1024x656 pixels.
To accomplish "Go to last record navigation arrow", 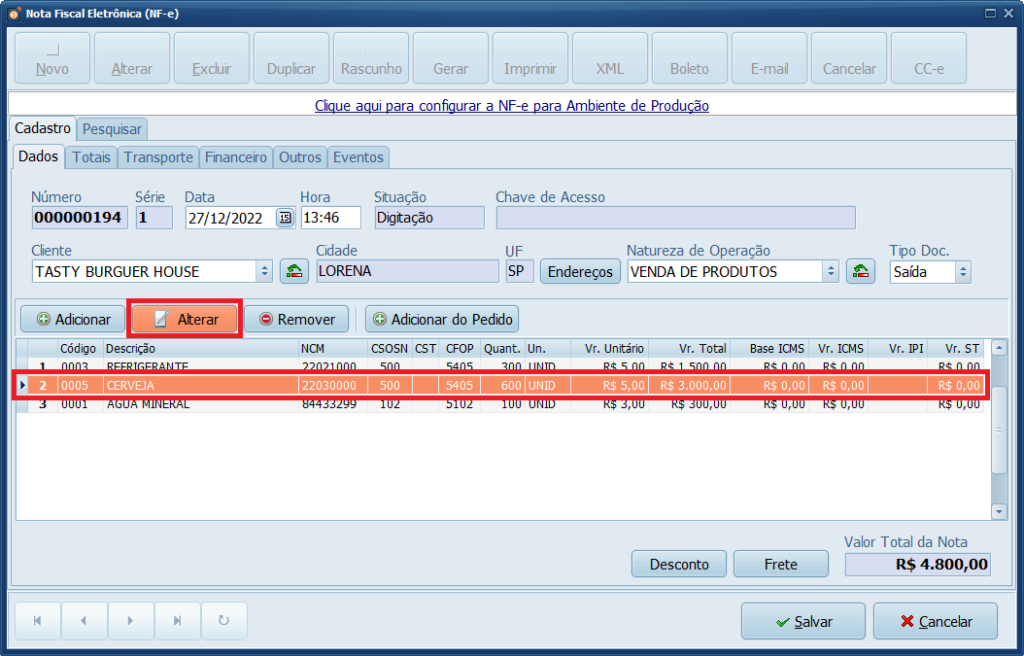I will tap(177, 621).
